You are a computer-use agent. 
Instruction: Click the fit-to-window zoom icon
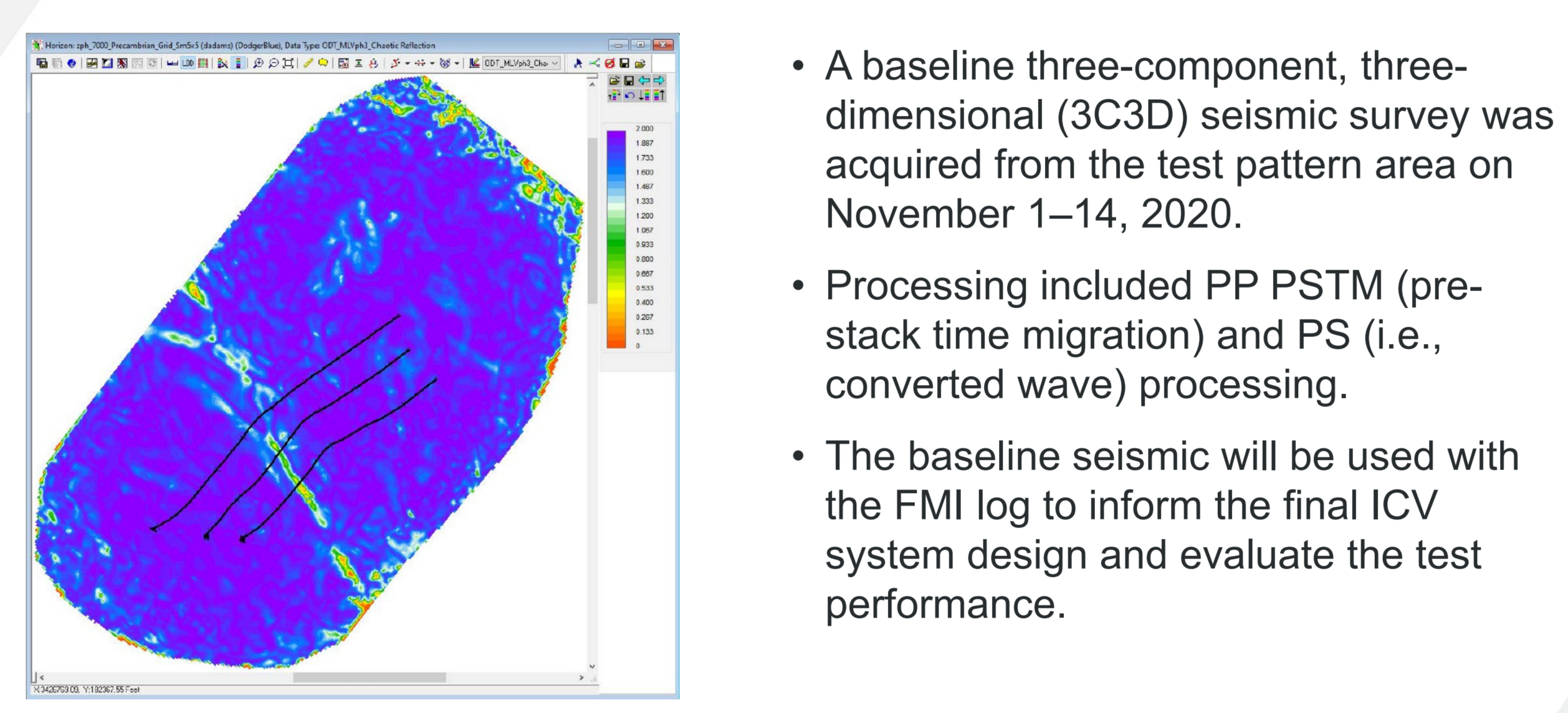(288, 63)
